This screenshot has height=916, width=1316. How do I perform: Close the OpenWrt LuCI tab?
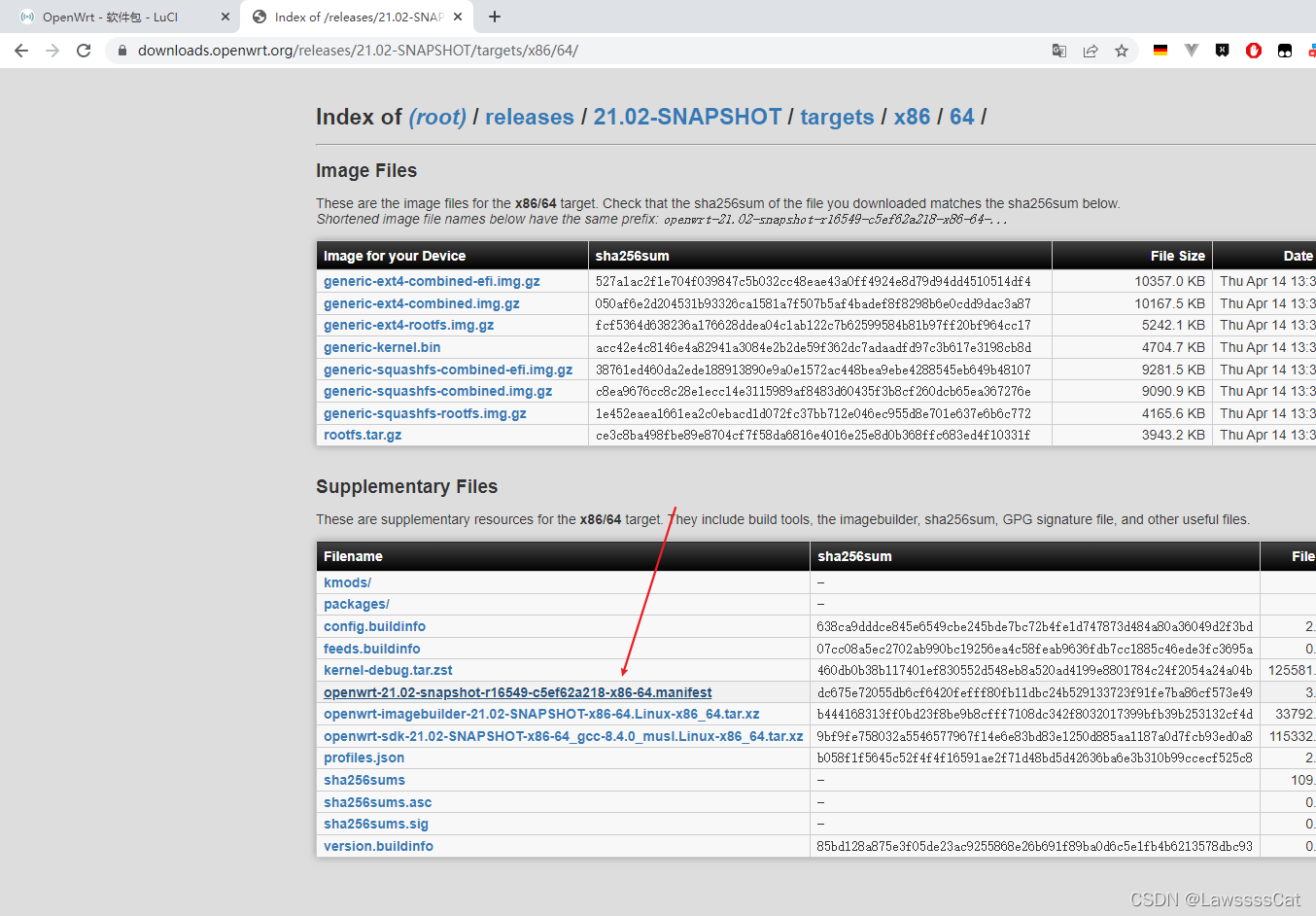point(225,17)
